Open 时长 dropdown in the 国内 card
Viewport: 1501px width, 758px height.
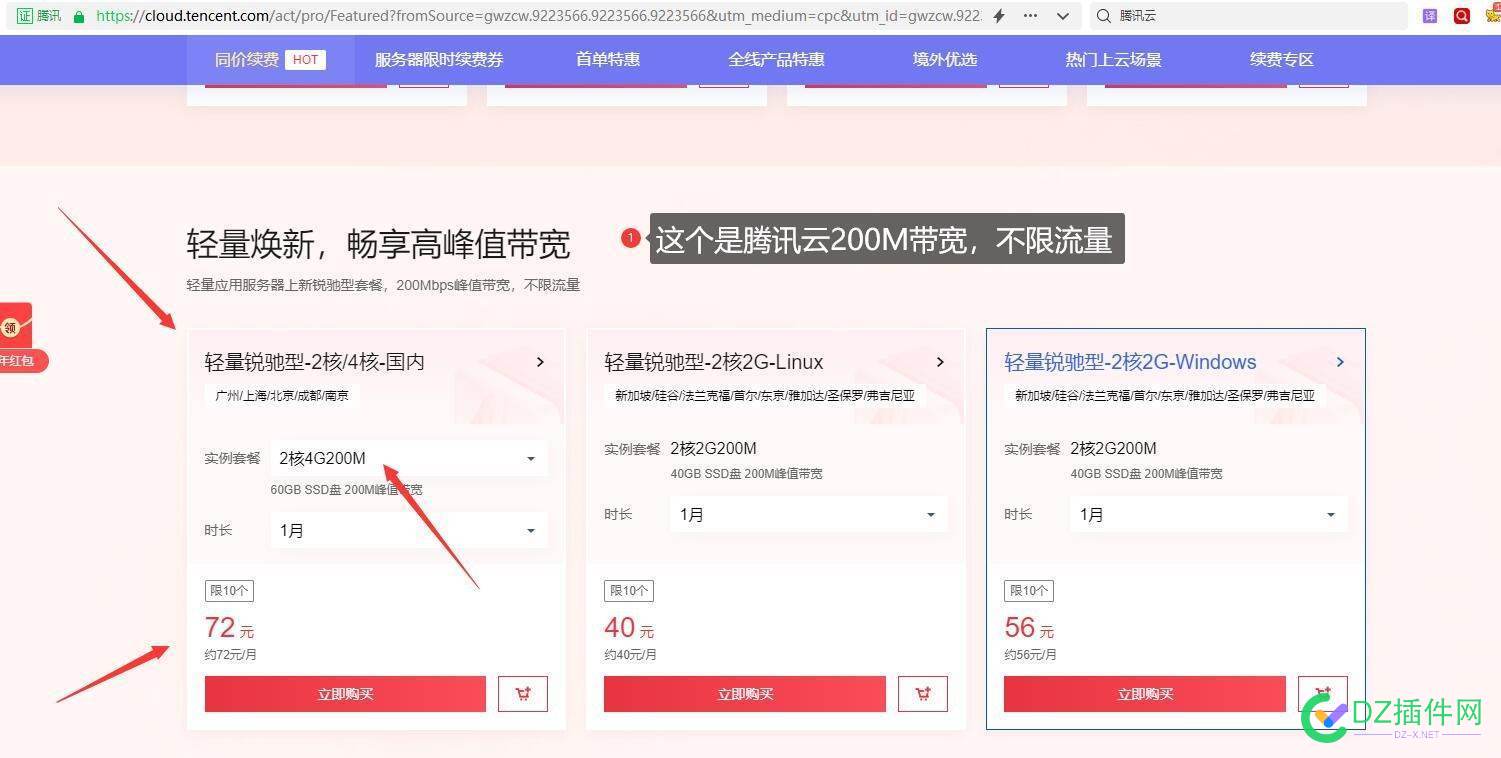409,530
